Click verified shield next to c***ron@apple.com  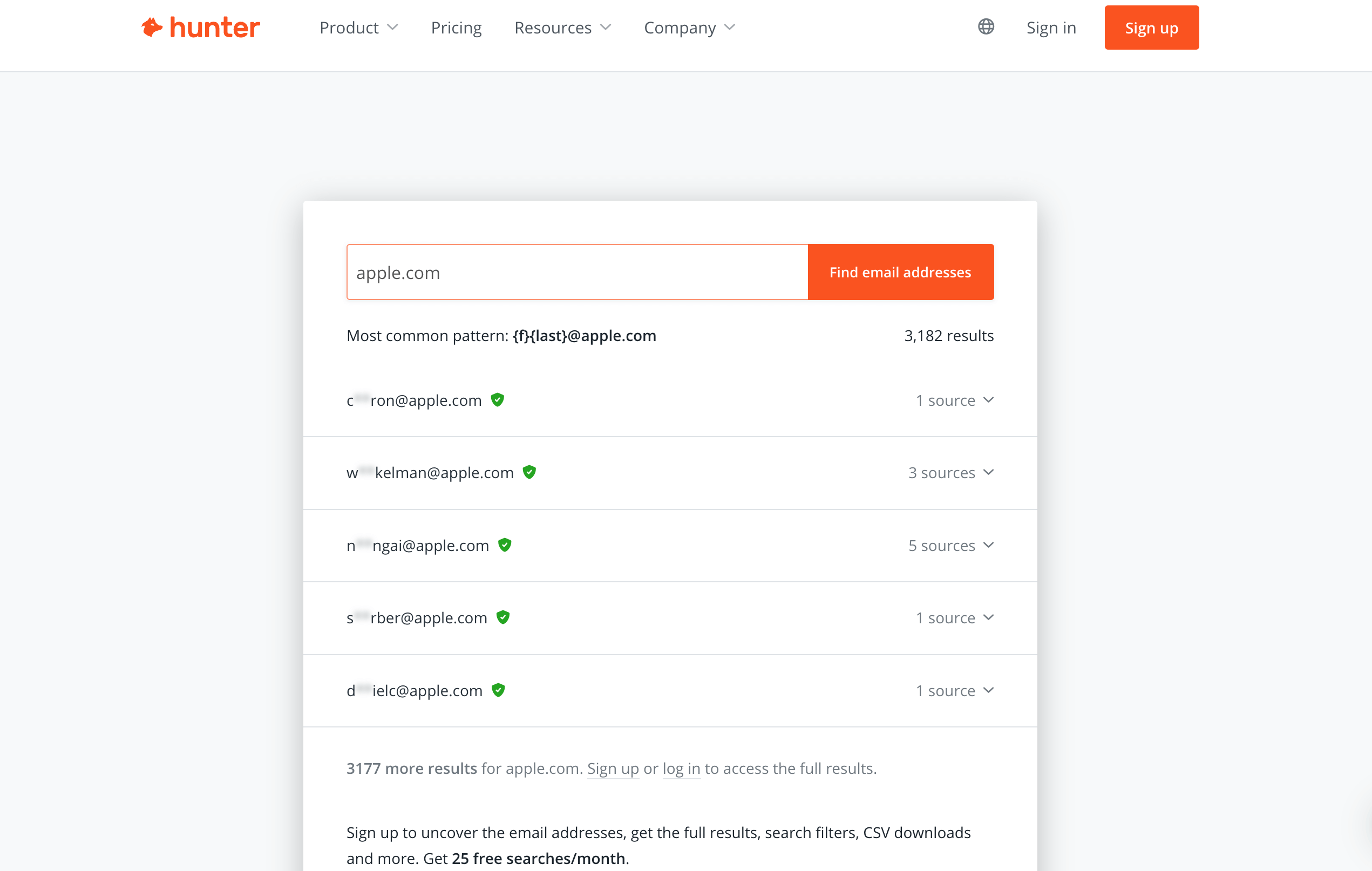pyautogui.click(x=498, y=400)
